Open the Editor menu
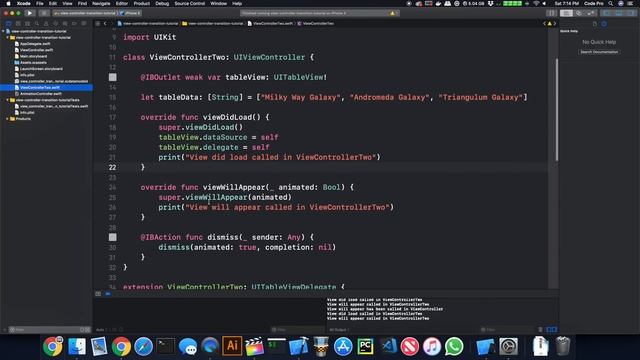 [x=122, y=3]
